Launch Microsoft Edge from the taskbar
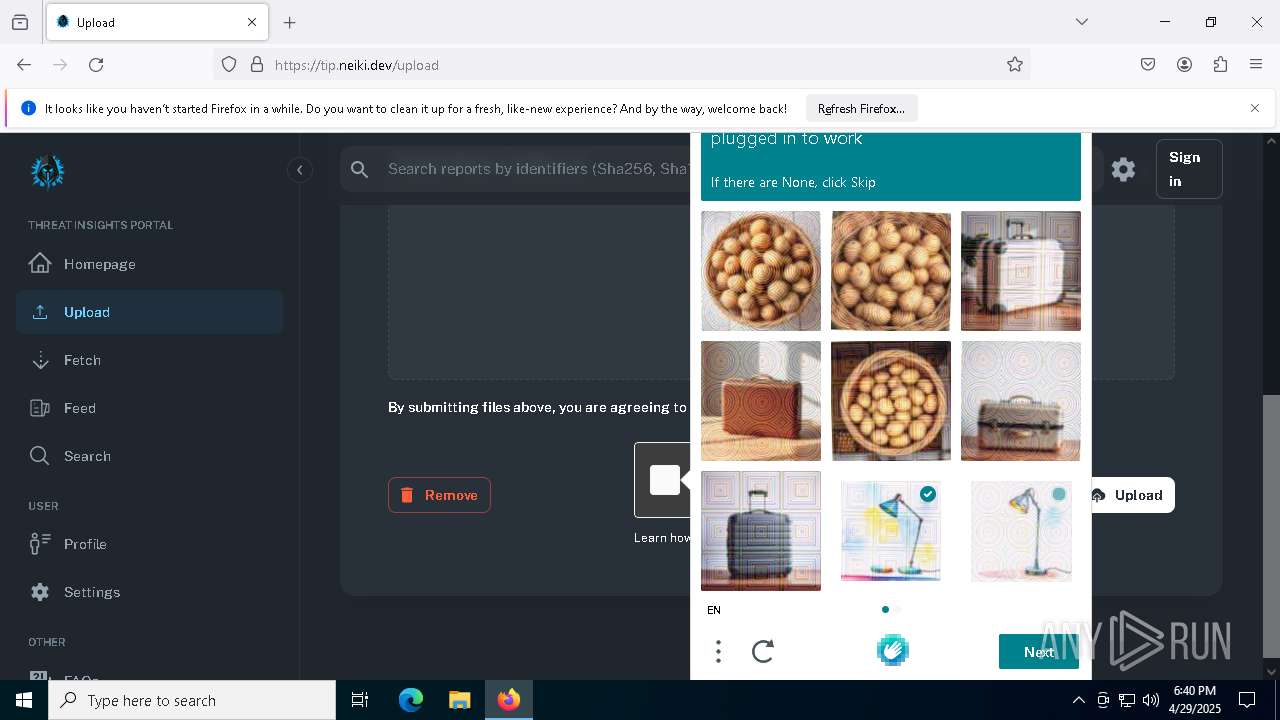 pyautogui.click(x=411, y=700)
